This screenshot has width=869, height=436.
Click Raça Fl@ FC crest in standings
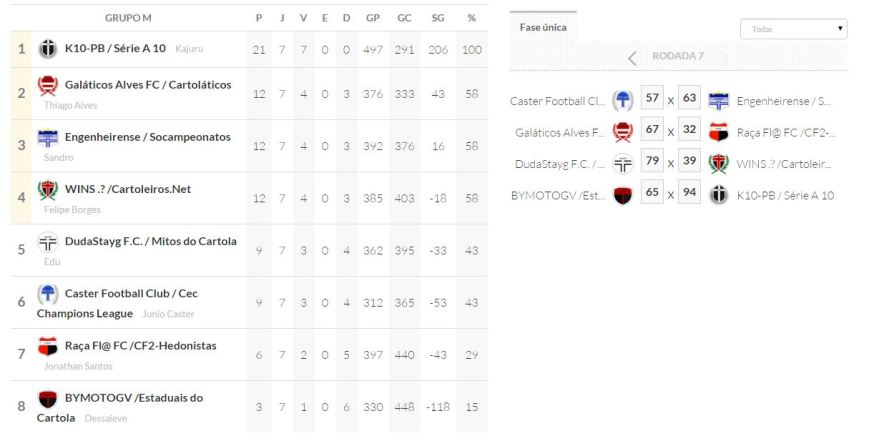(48, 345)
